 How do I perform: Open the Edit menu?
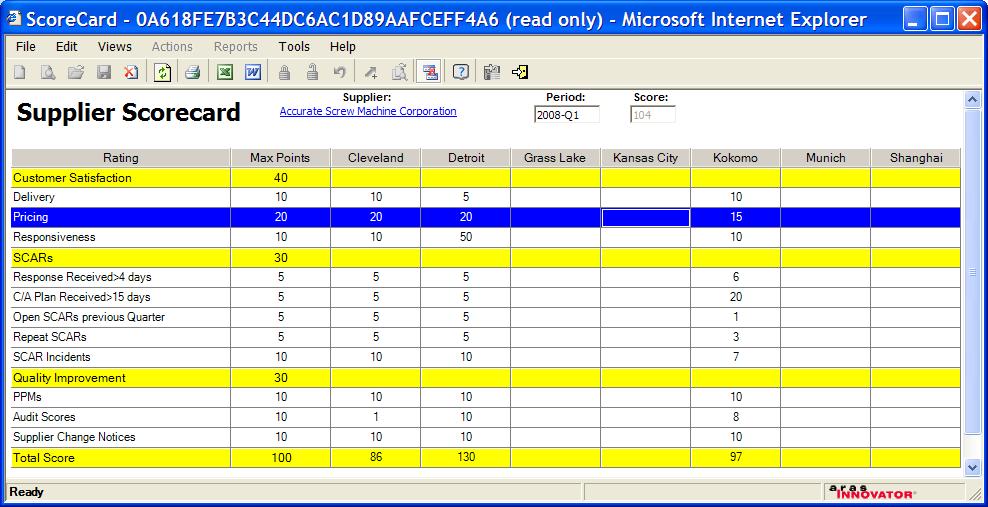pyautogui.click(x=67, y=47)
